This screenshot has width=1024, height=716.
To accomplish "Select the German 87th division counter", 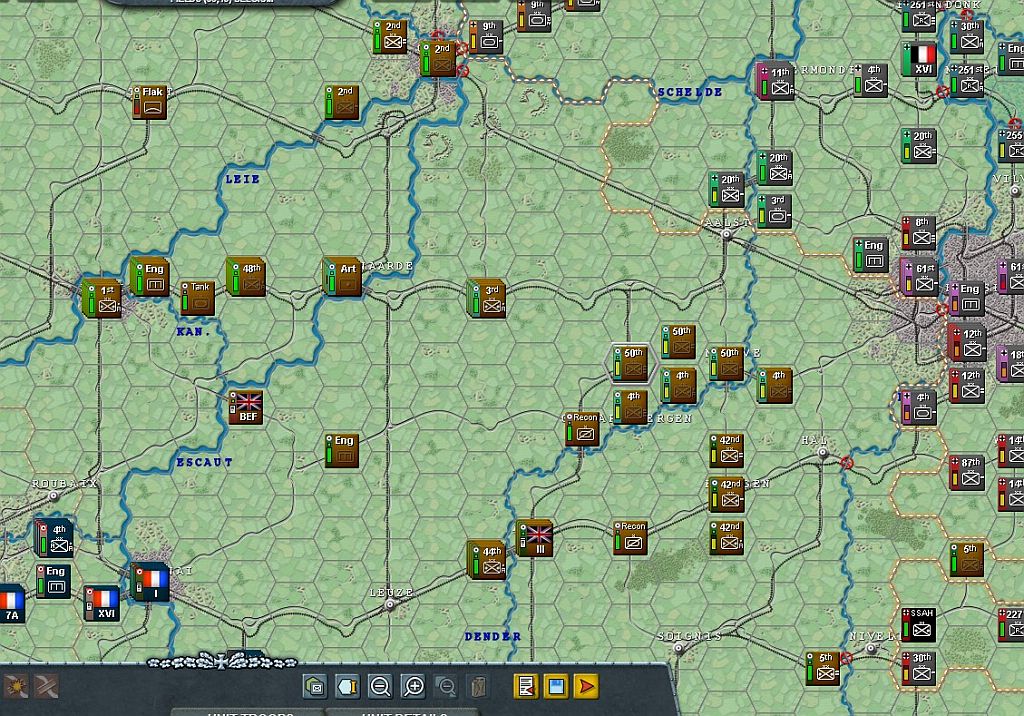I will [967, 473].
